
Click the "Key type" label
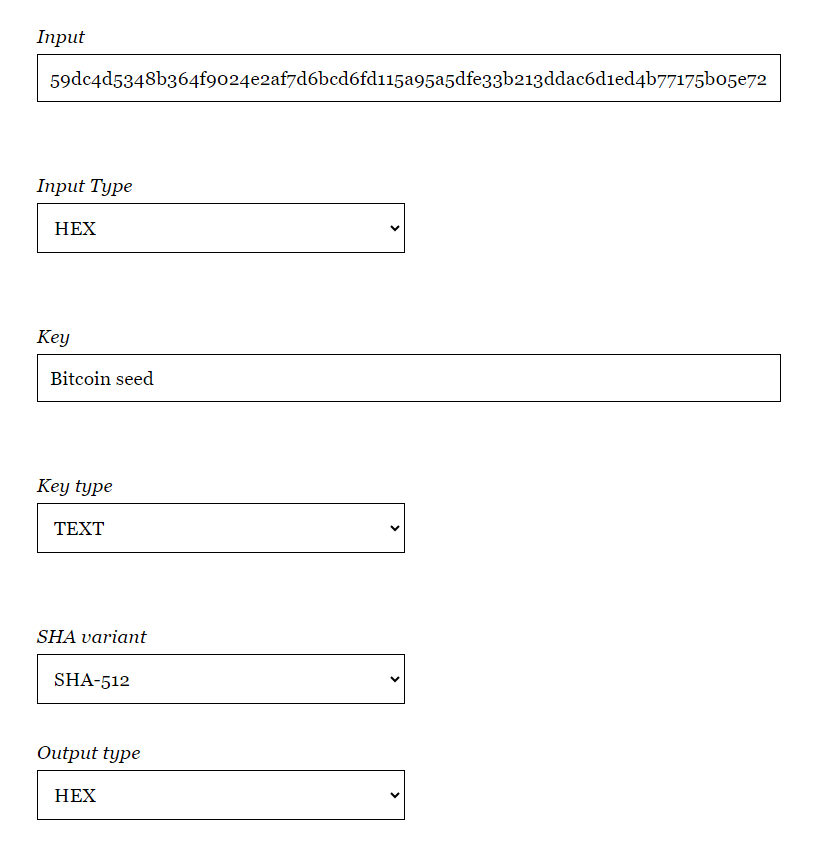tap(75, 486)
